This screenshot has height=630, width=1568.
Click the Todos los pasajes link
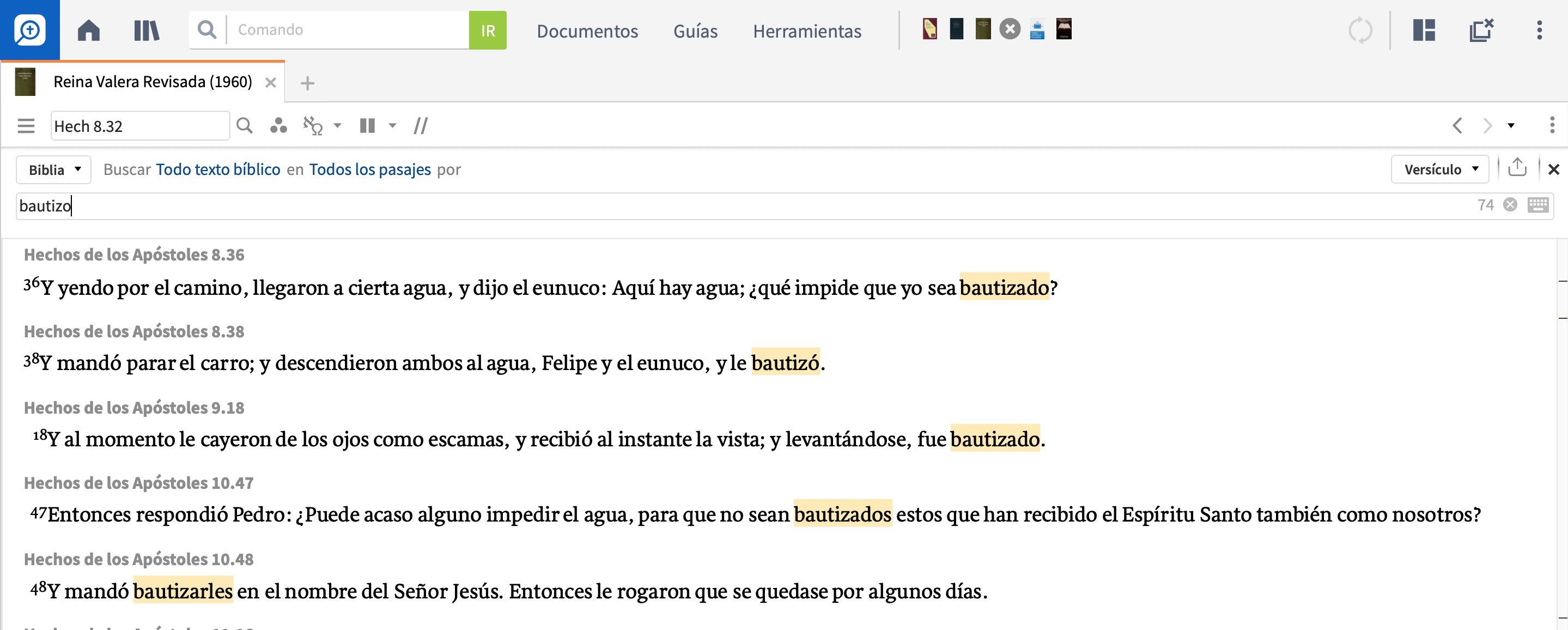tap(370, 170)
